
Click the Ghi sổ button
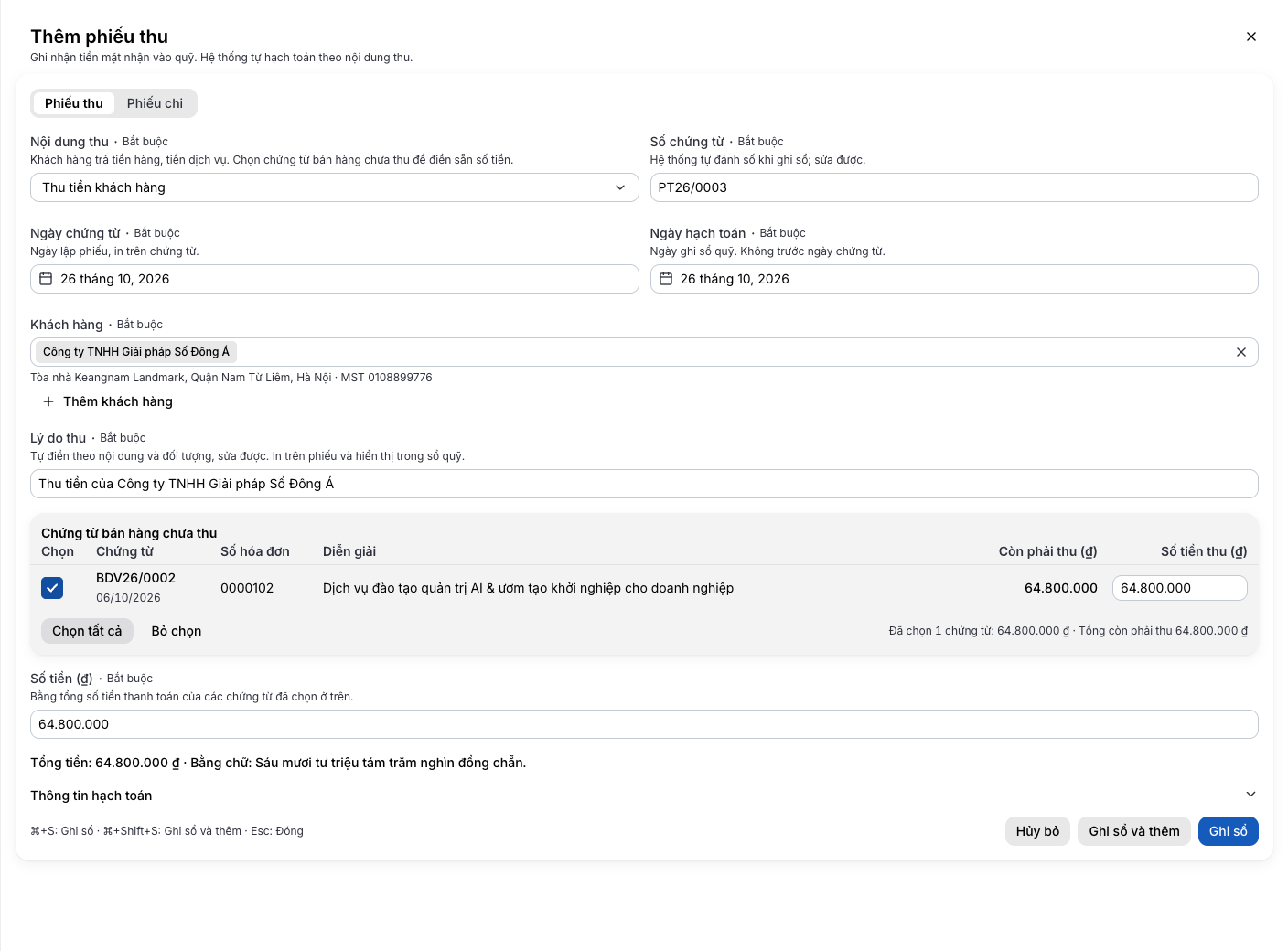(1228, 831)
